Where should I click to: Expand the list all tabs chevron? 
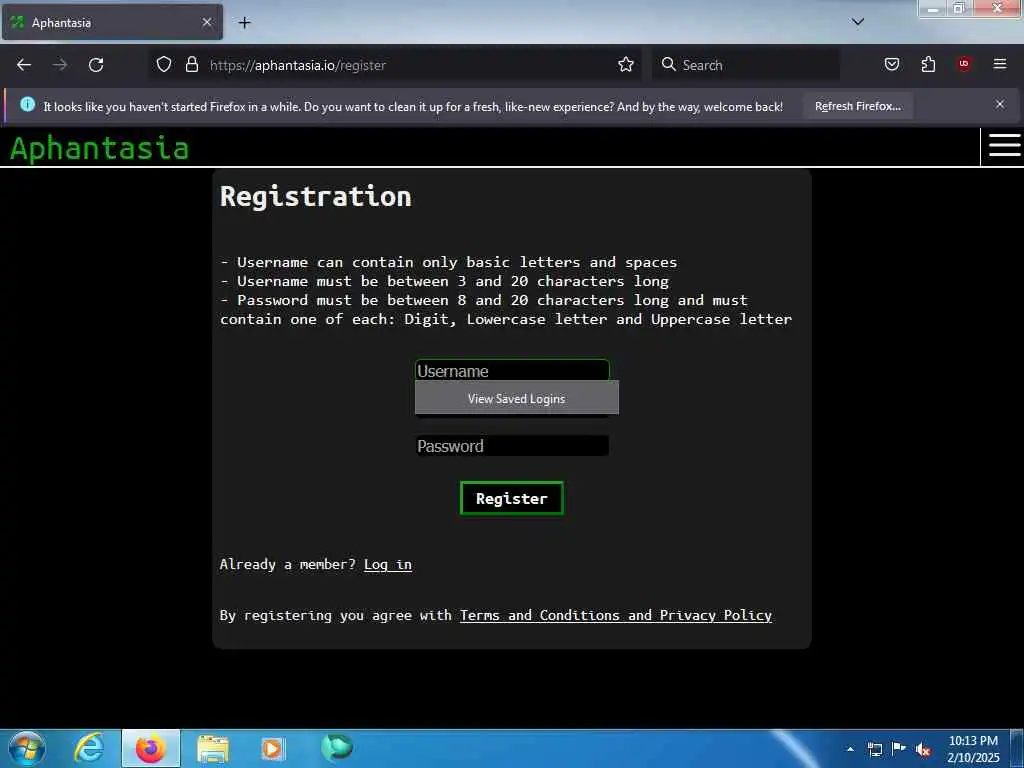click(x=858, y=22)
